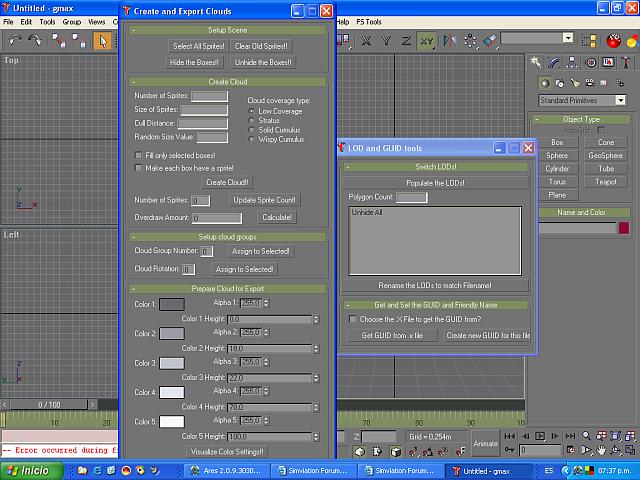Viewport: 640px width, 480px height.
Task: Select the Stratus cloud coverage type
Action: tap(252, 120)
